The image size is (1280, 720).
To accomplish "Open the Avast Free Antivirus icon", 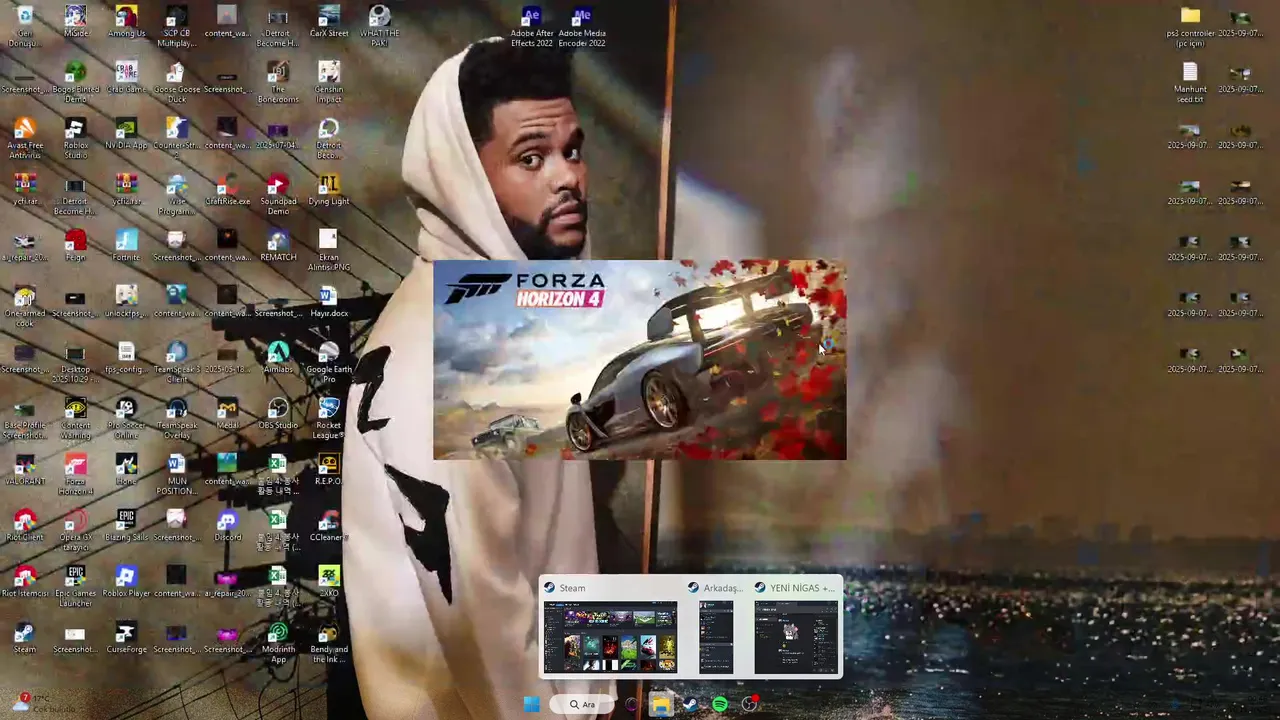I will [25, 139].
